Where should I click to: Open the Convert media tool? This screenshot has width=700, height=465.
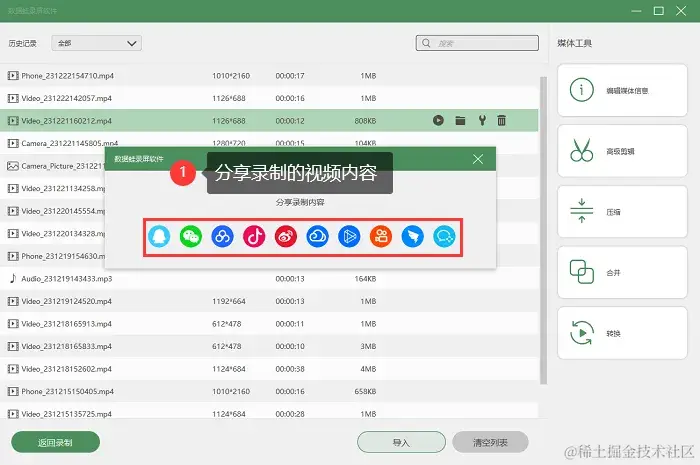[622, 333]
